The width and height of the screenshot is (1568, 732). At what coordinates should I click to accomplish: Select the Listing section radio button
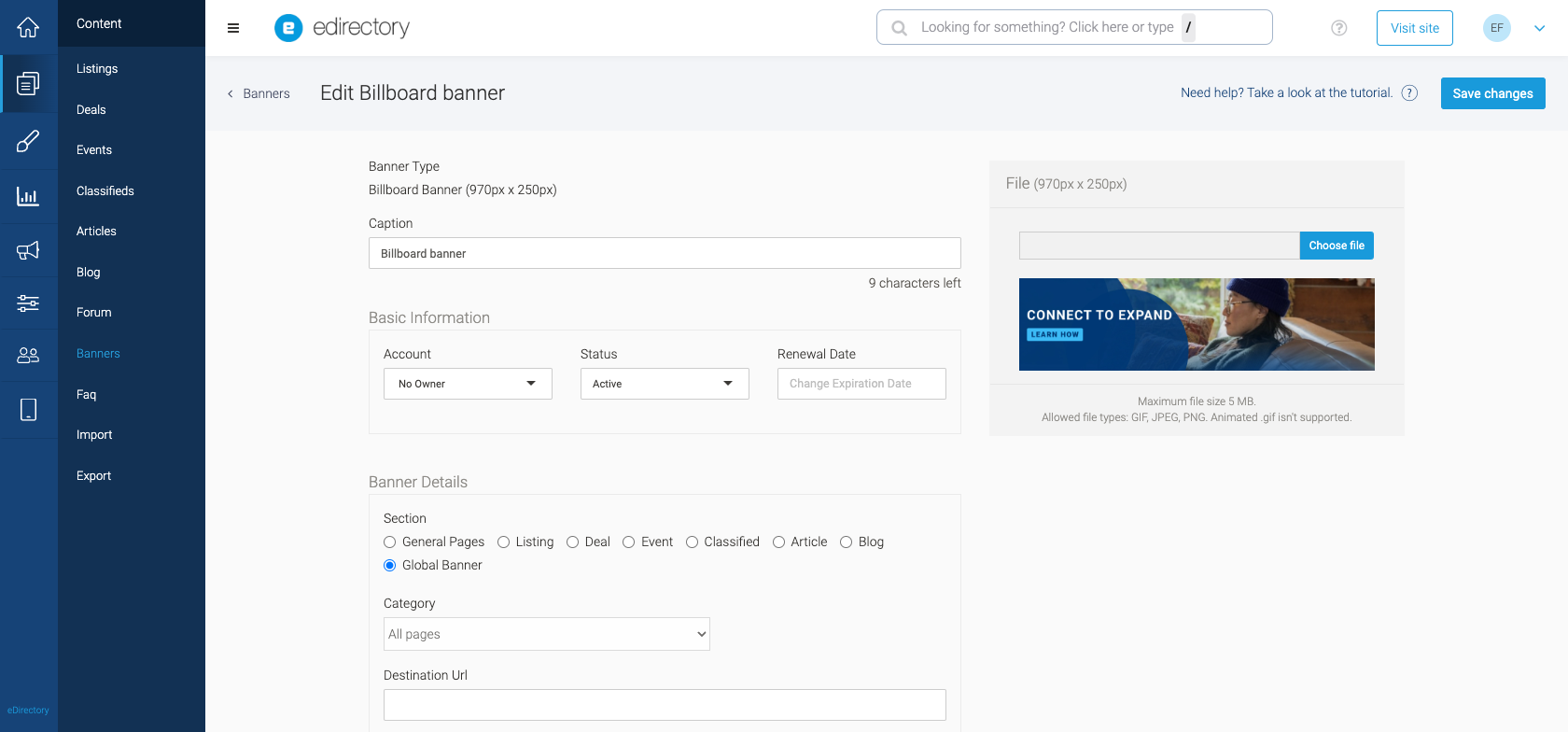(504, 542)
